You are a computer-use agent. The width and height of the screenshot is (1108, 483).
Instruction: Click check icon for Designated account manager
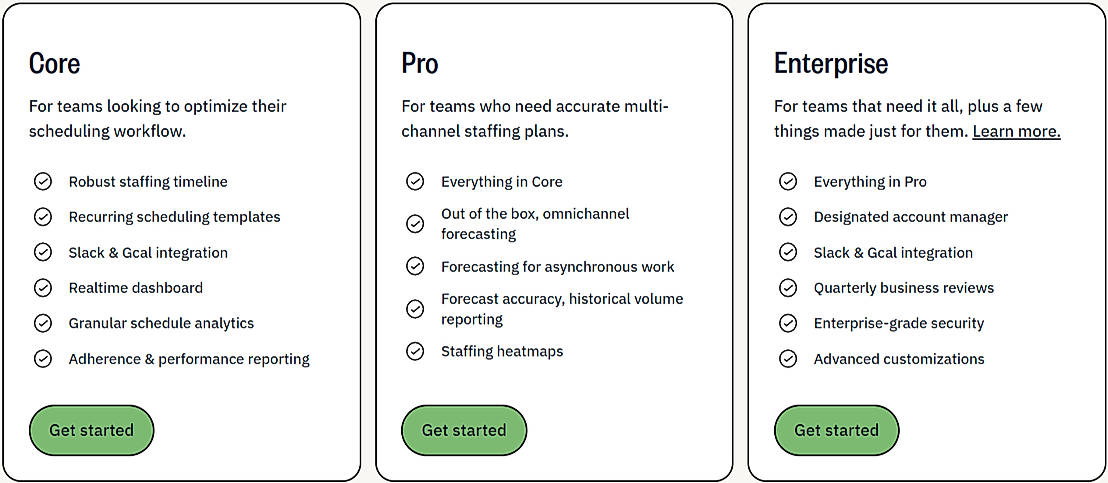coord(788,217)
